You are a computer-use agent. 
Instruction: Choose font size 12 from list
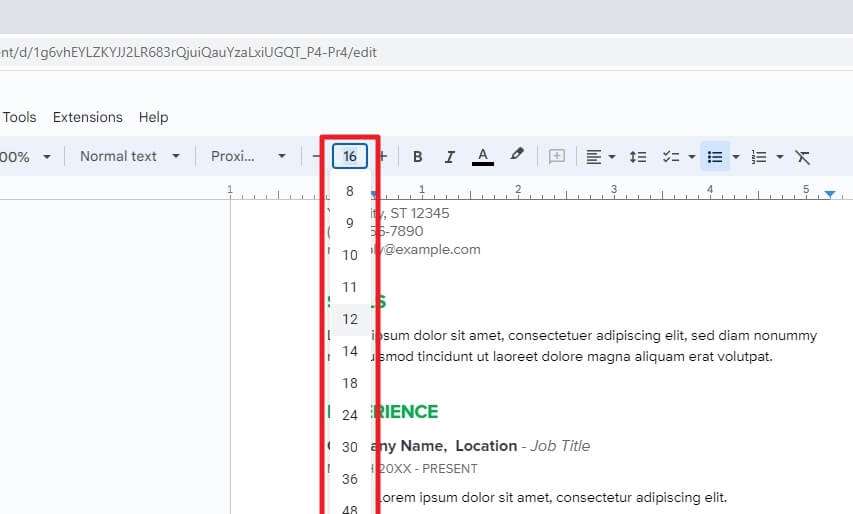click(350, 319)
